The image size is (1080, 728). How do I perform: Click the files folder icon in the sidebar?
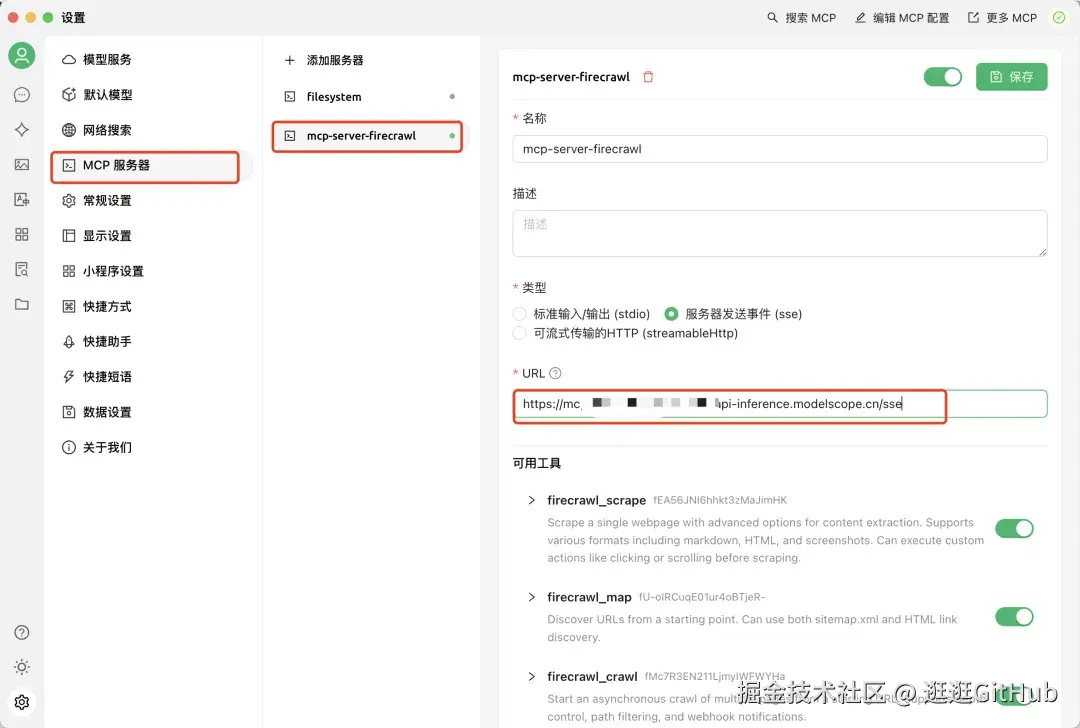[x=21, y=304]
